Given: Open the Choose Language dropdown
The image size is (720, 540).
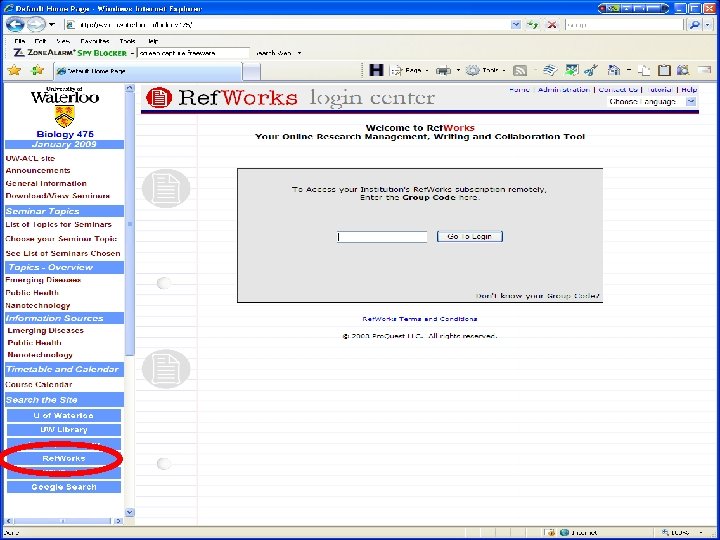Looking at the screenshot, I should [x=652, y=101].
